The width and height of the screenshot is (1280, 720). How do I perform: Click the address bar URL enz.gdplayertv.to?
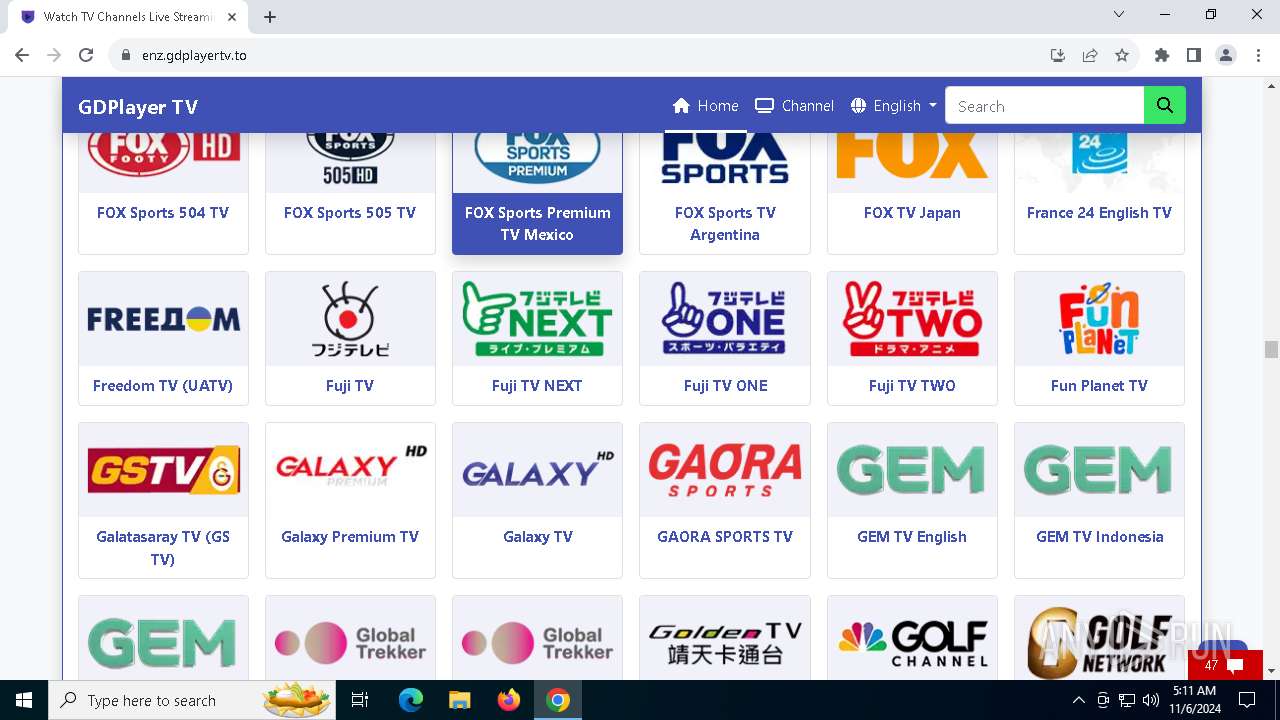pyautogui.click(x=194, y=55)
